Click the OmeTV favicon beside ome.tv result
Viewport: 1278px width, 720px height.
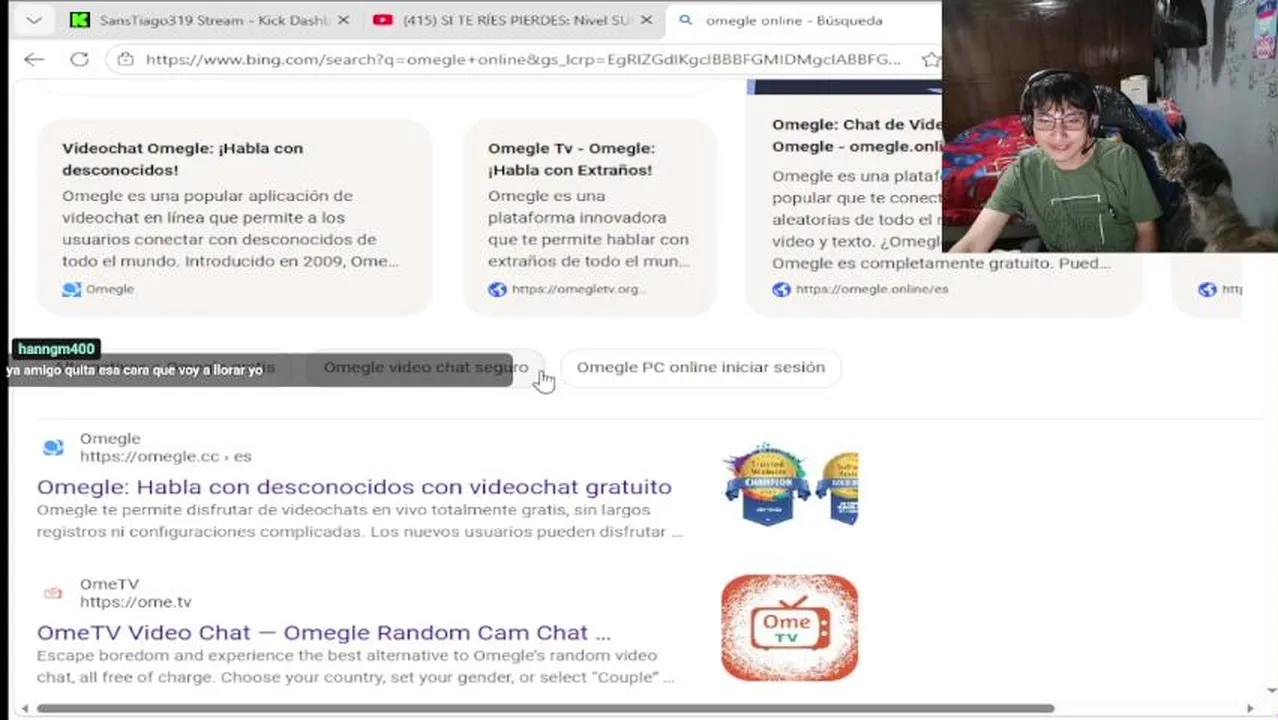coord(53,593)
